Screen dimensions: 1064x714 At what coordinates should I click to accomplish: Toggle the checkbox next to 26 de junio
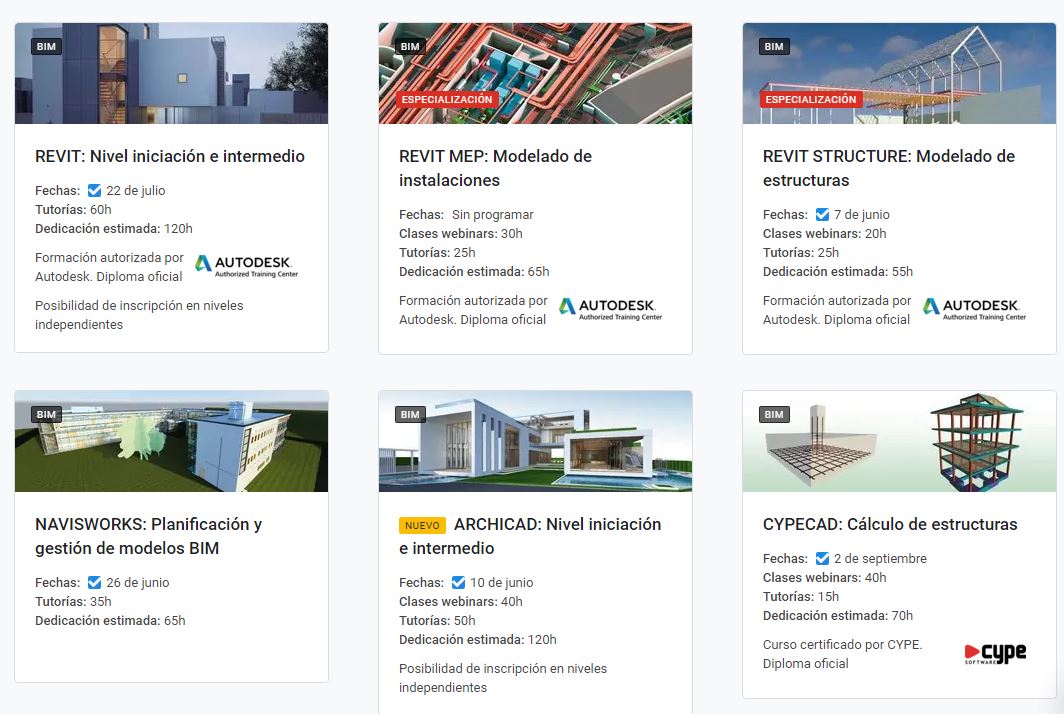(94, 582)
